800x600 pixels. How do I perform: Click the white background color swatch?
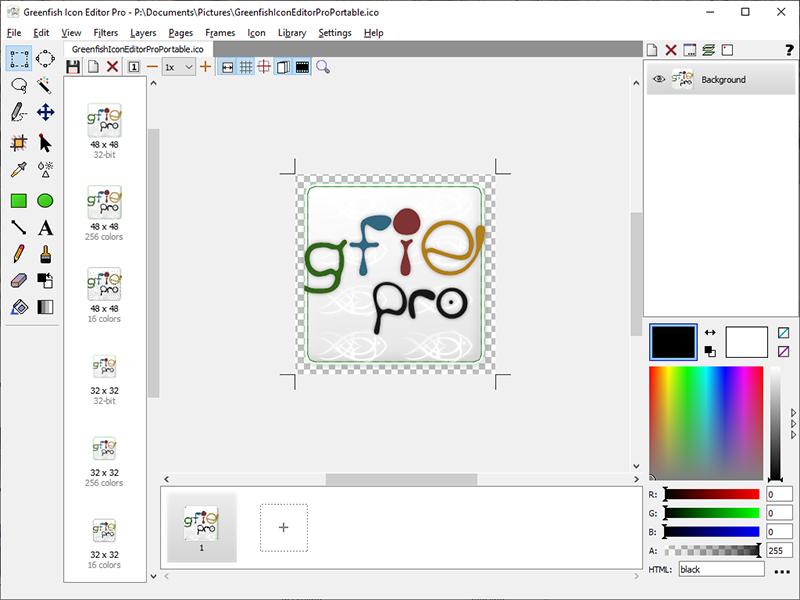746,342
